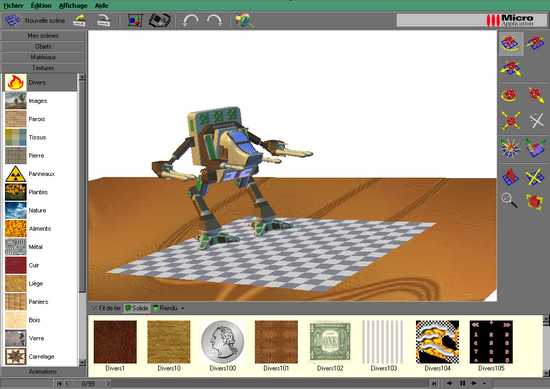Open help via the question mark icon
This screenshot has height=389, width=550.
(x=244, y=21)
